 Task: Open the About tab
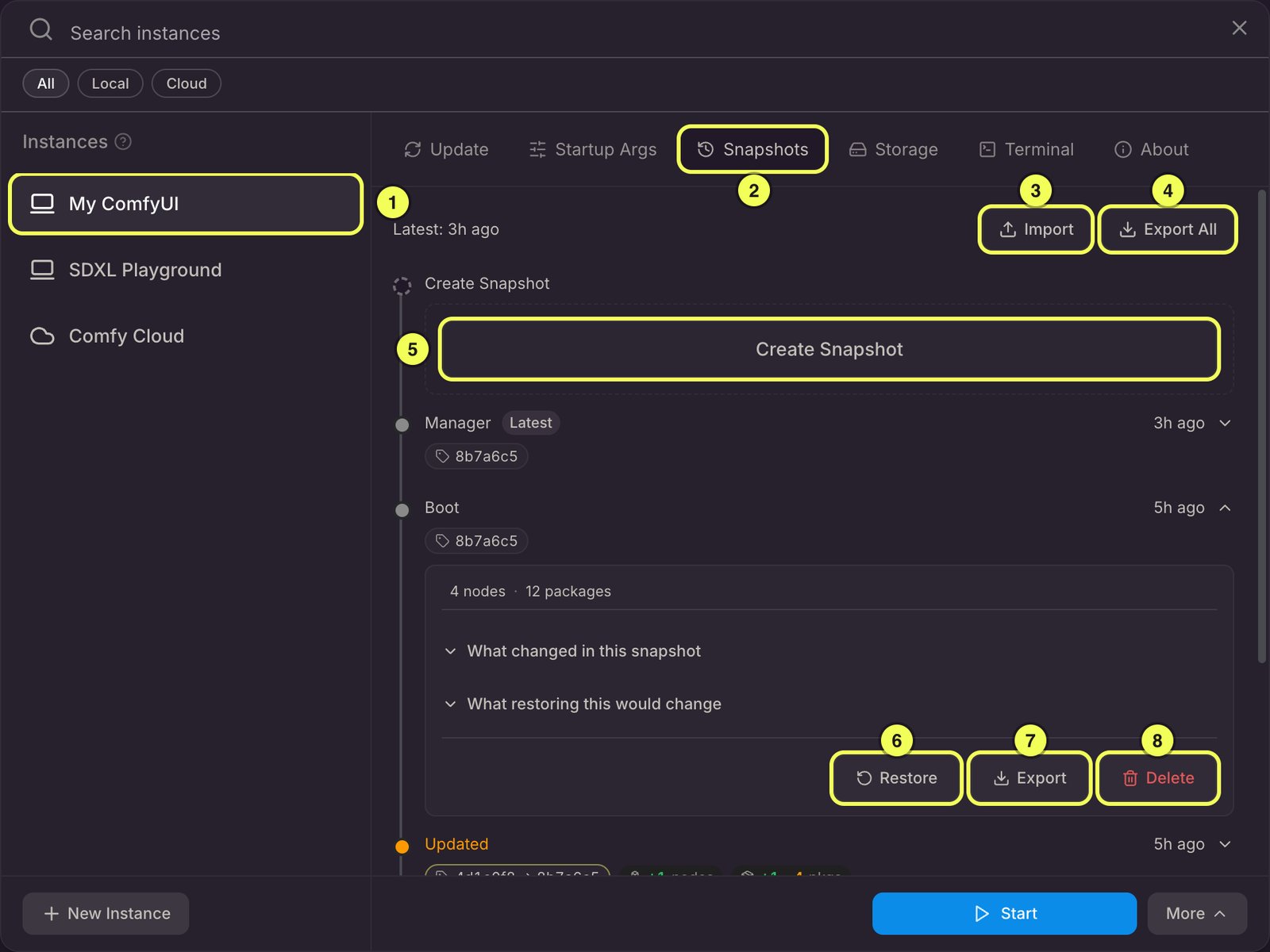click(x=1152, y=149)
